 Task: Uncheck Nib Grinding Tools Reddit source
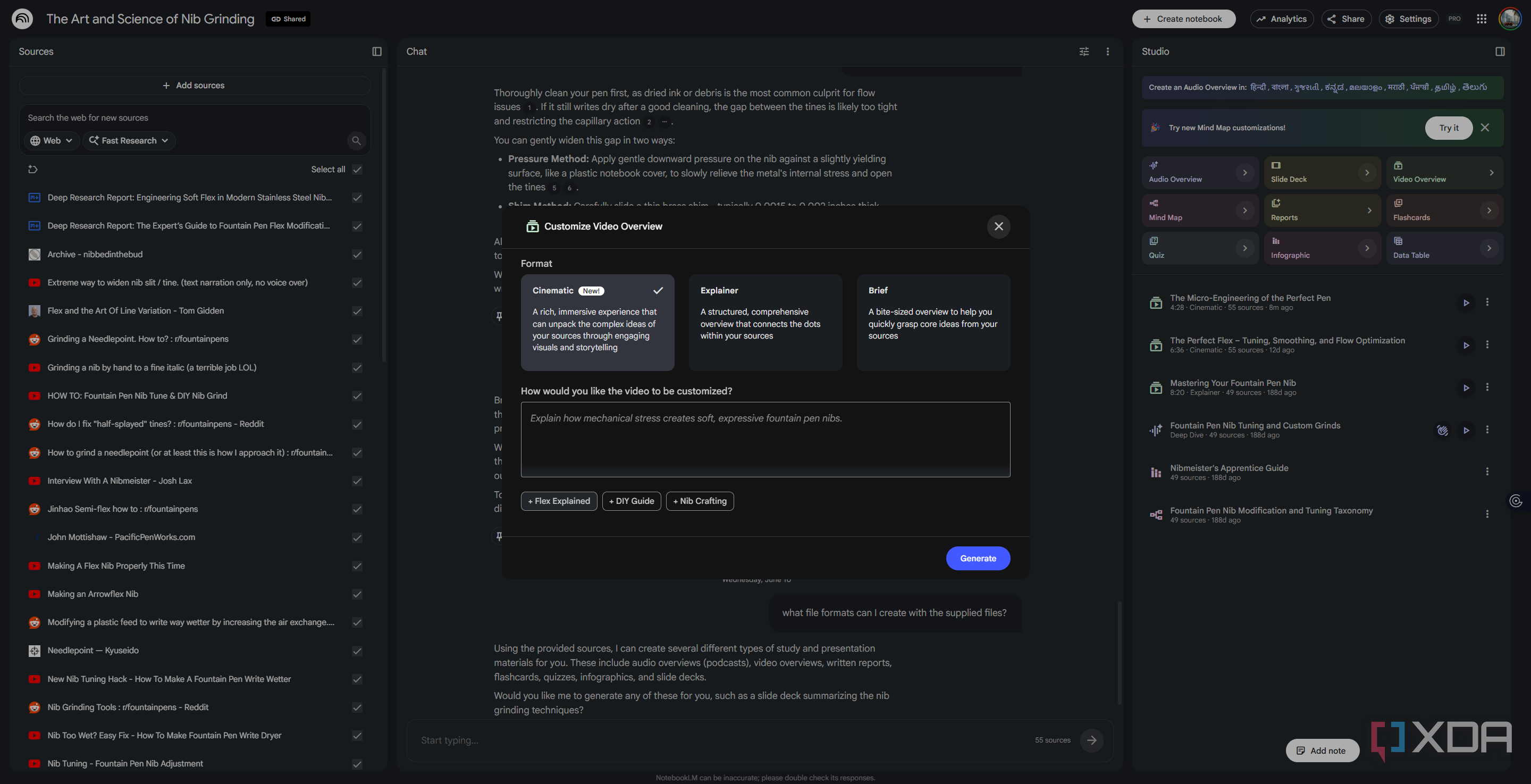pyautogui.click(x=357, y=707)
